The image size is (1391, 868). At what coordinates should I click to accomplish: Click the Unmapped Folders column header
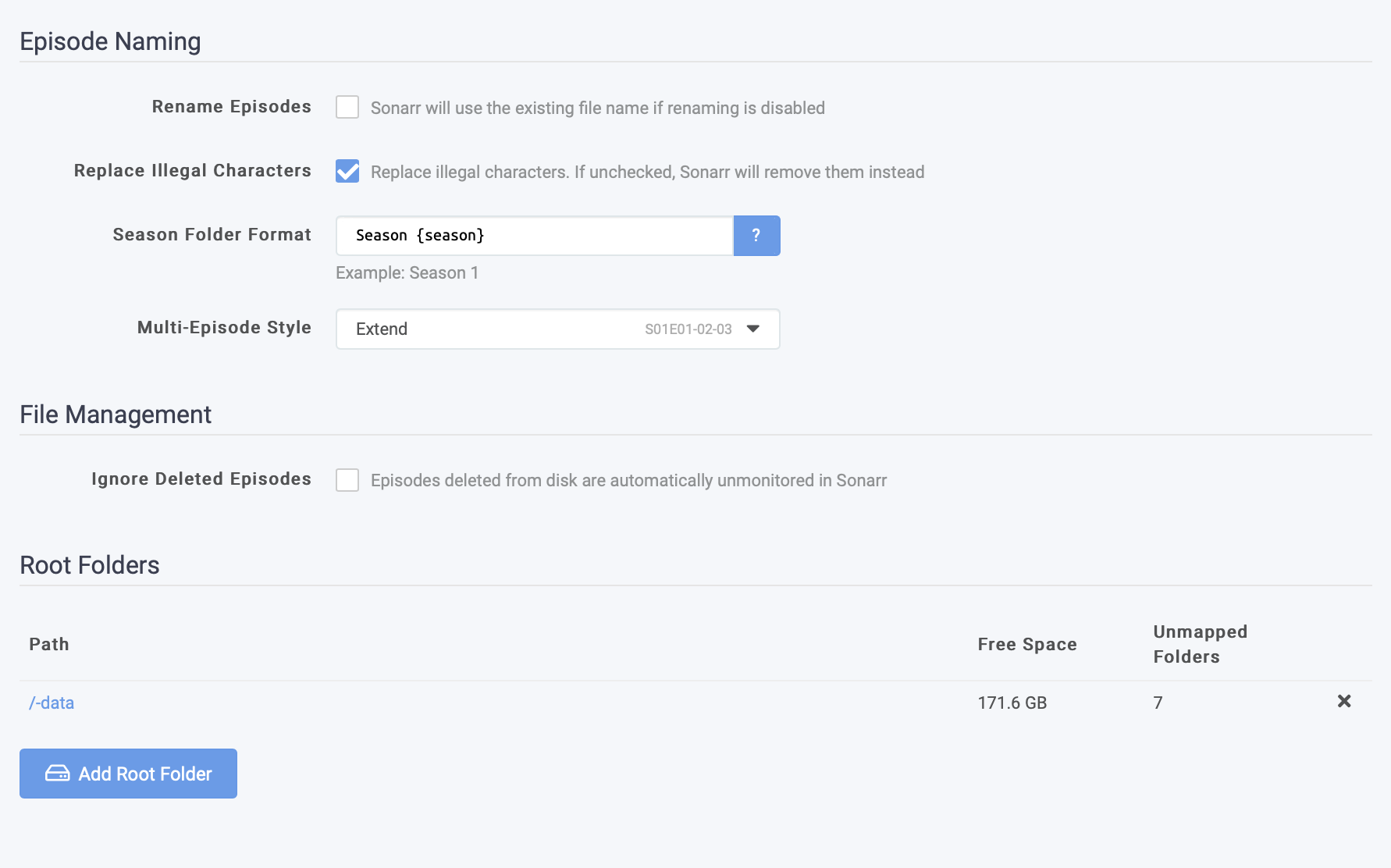[1200, 644]
